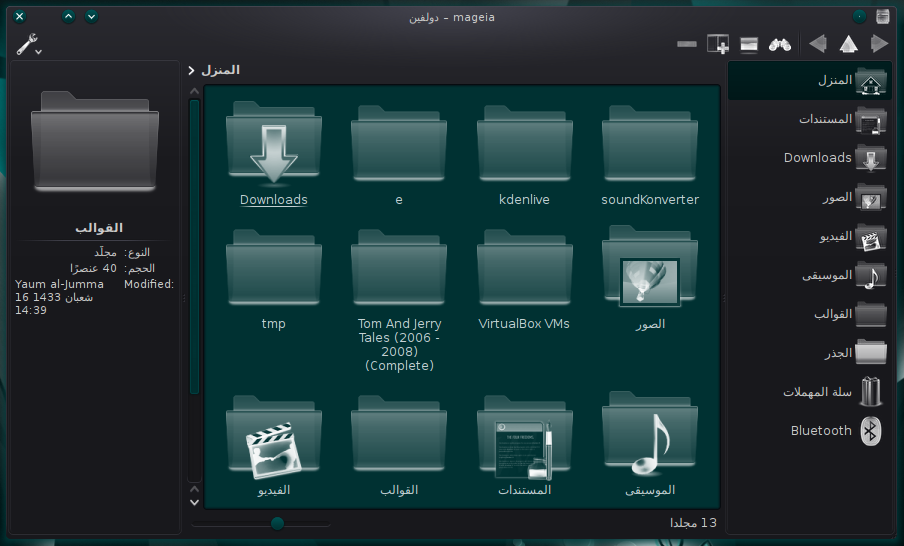The width and height of the screenshot is (904, 546).
Task: Select Downloads in places panel
Action: 809,158
